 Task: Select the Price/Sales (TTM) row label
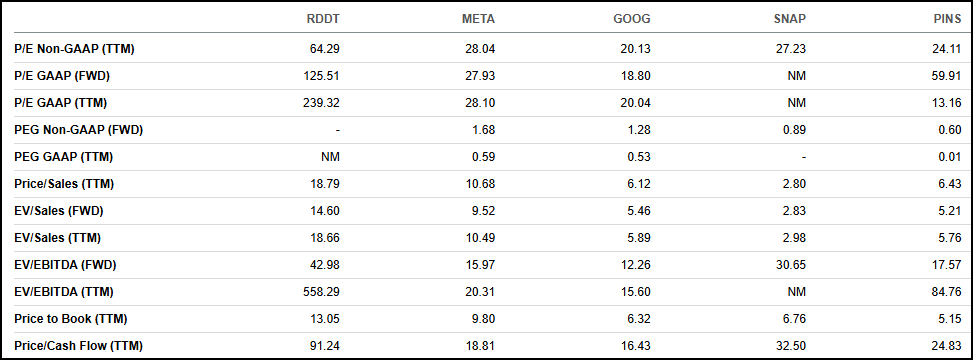64,184
